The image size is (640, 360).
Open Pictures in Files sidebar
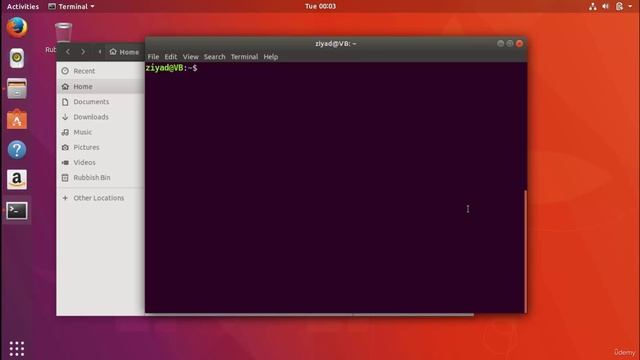pos(100,147)
